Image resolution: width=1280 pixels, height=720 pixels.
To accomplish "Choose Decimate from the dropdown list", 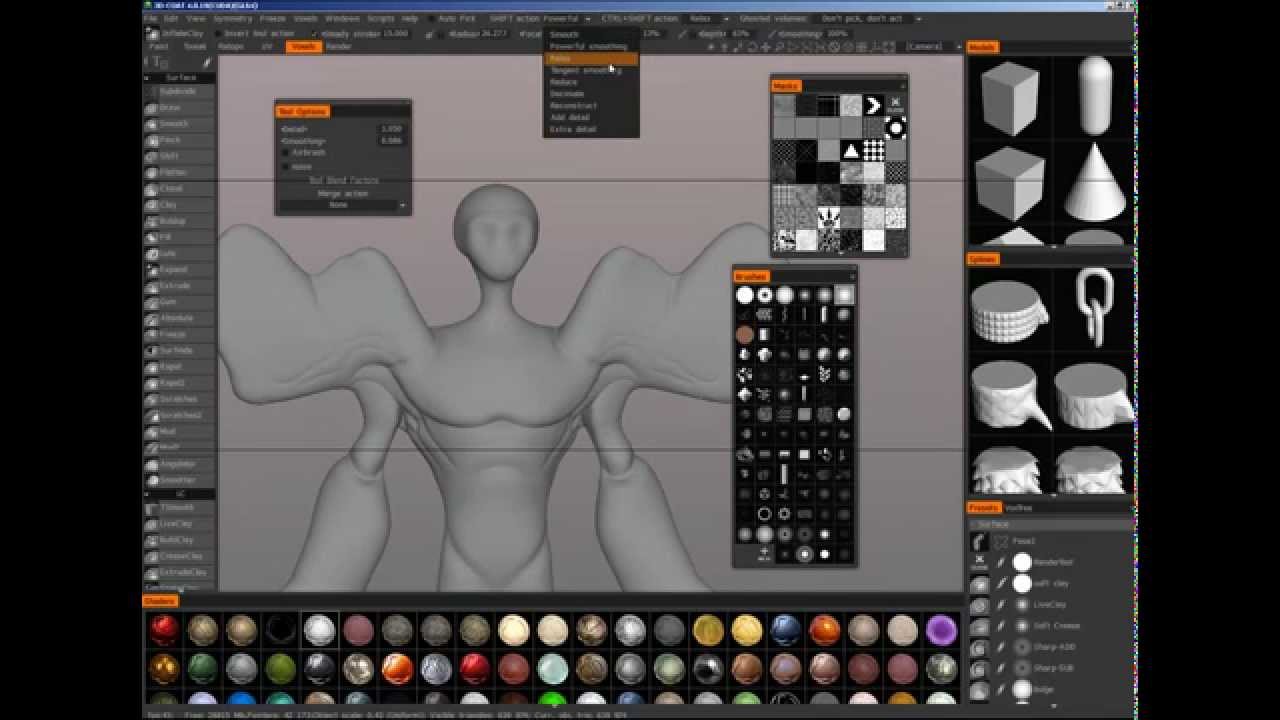I will 590,94.
